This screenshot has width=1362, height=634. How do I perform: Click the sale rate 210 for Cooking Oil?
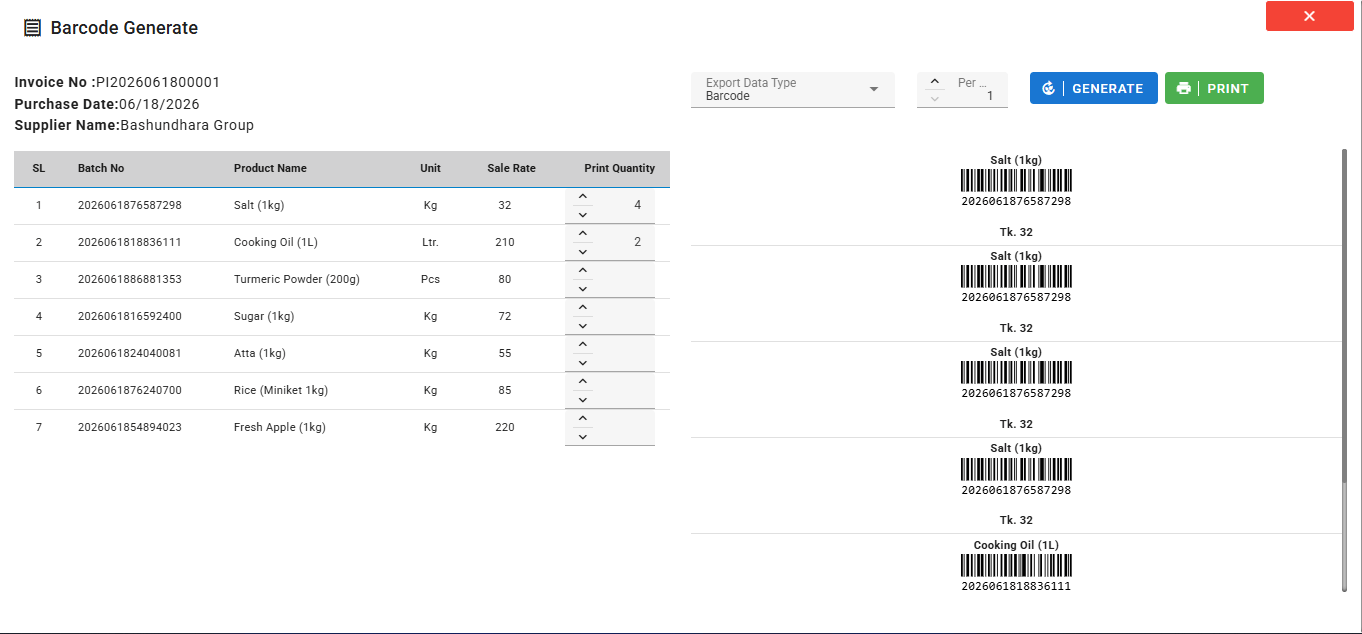tap(505, 242)
